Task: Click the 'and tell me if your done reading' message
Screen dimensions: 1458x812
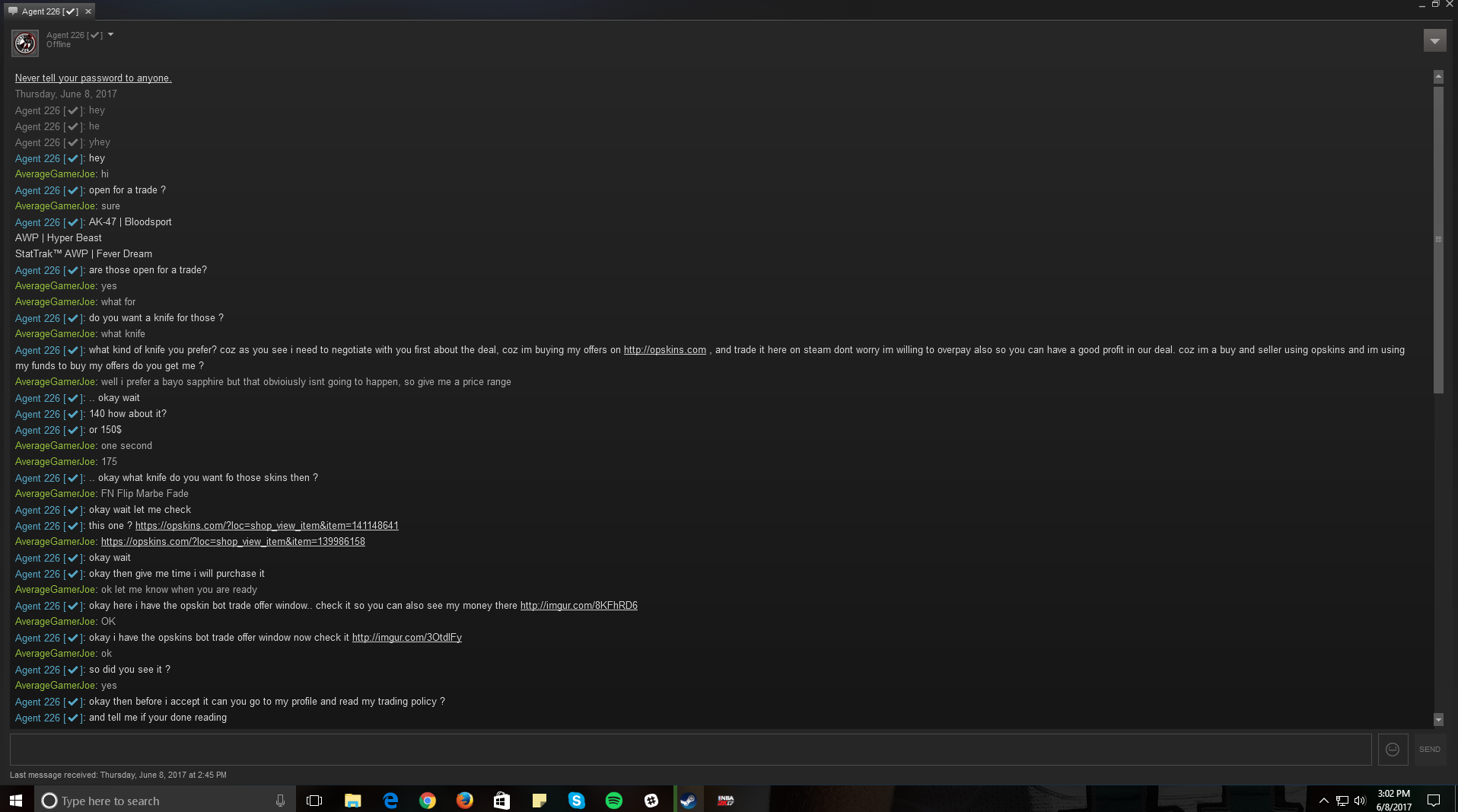Action: [158, 718]
